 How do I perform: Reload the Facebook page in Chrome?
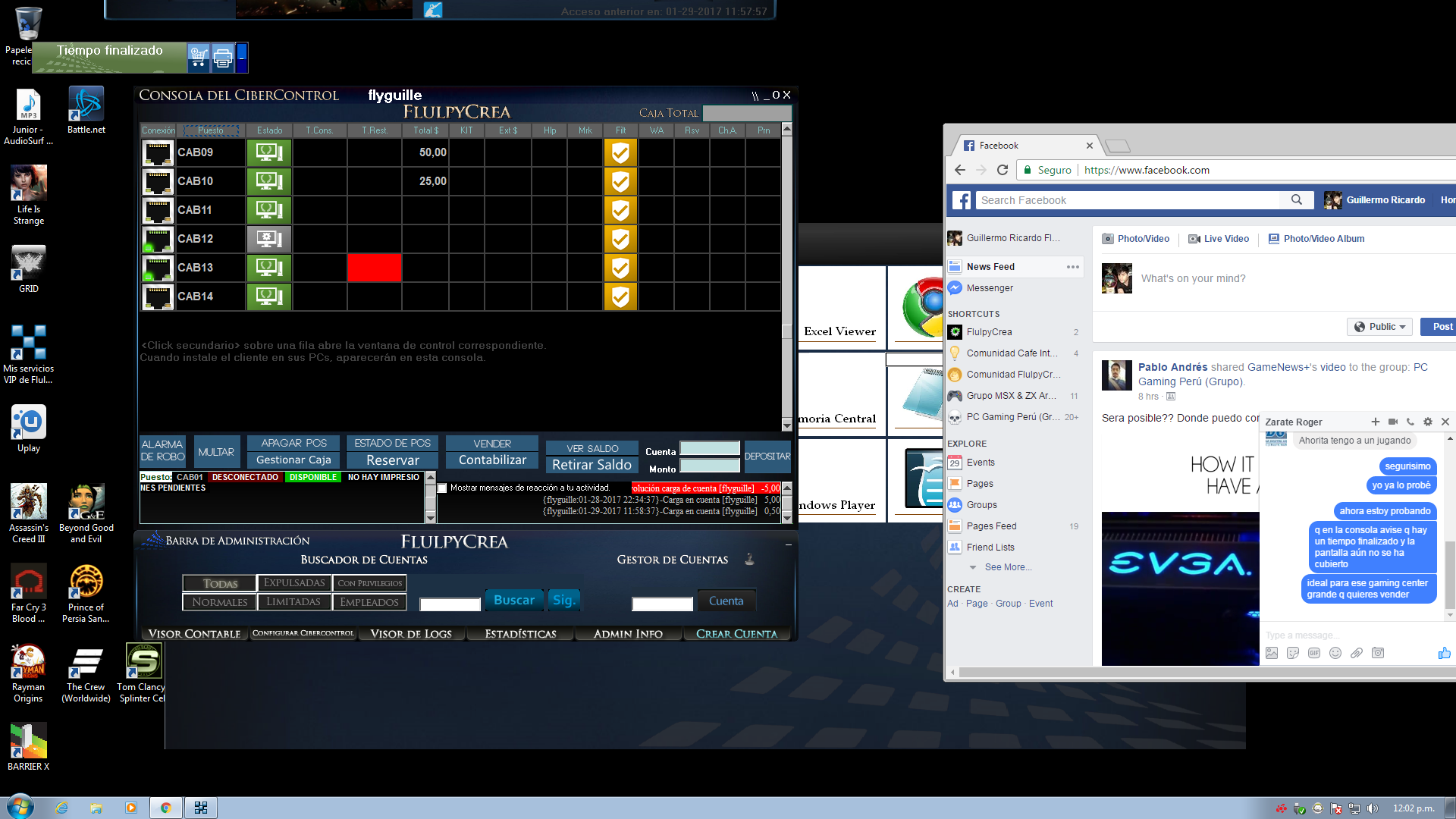click(x=1003, y=170)
